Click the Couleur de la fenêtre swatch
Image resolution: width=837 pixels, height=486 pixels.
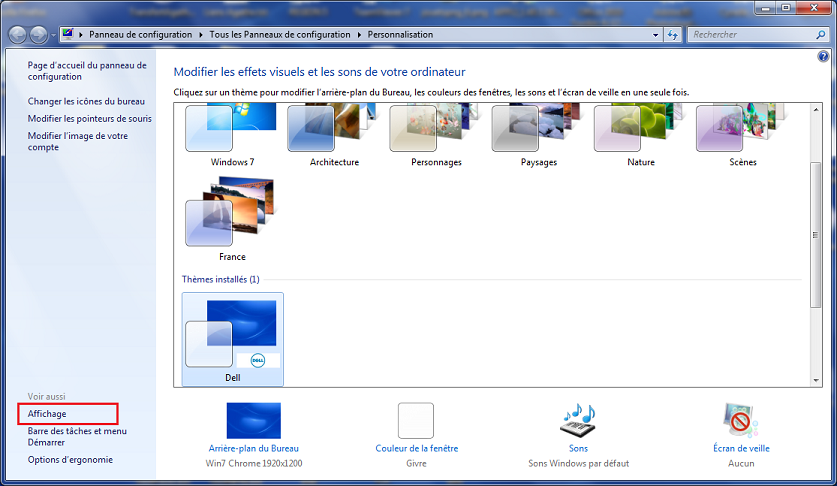[x=416, y=421]
